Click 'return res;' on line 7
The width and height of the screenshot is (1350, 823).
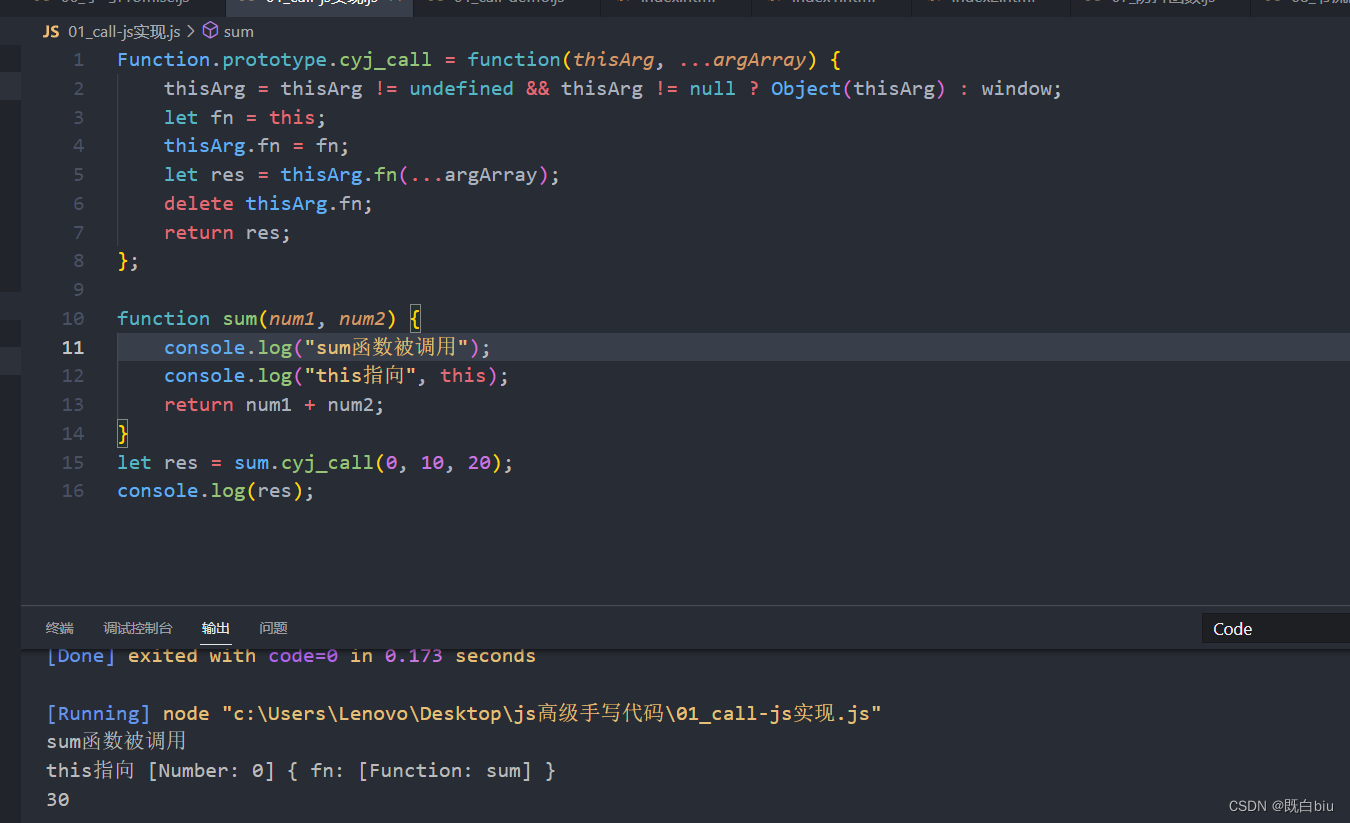227,233
